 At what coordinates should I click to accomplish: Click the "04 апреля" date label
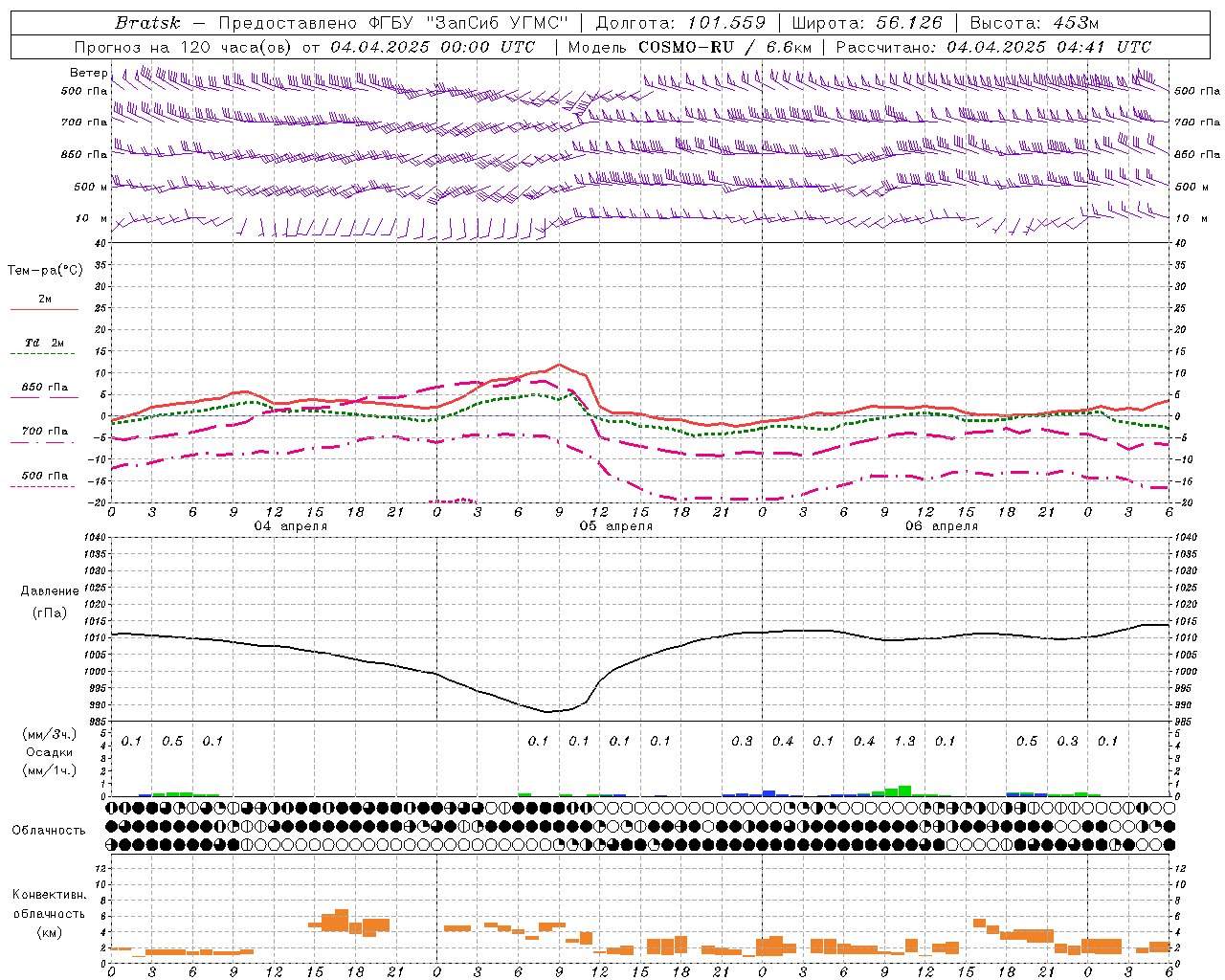pyautogui.click(x=291, y=526)
